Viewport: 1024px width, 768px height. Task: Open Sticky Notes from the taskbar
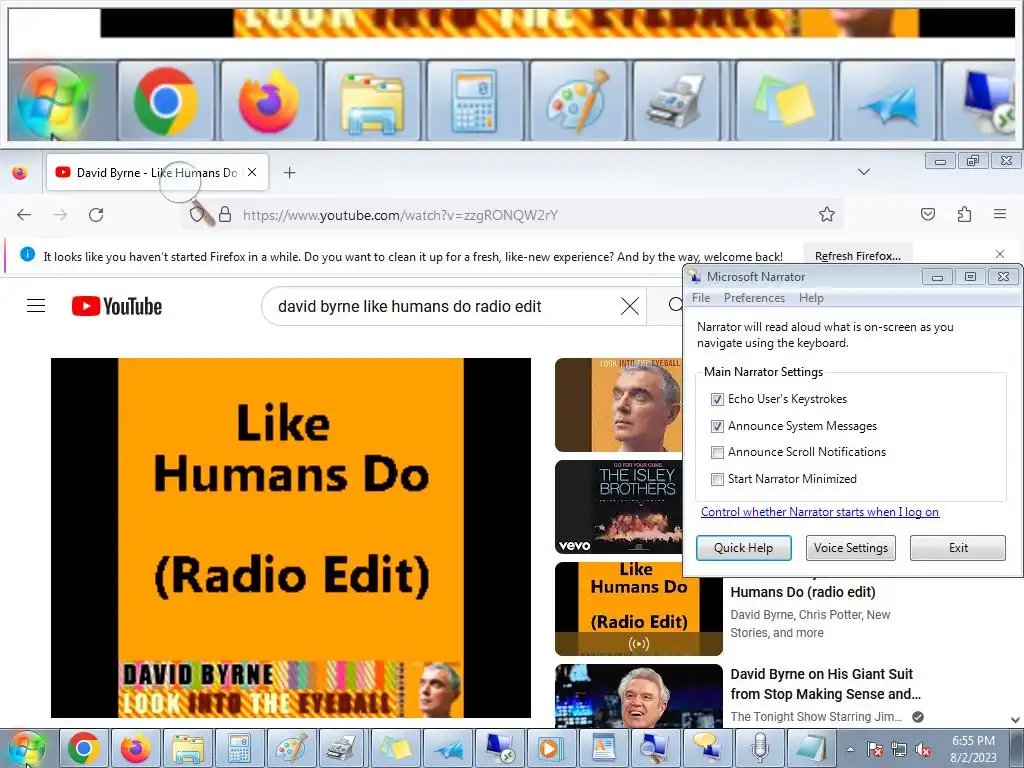[396, 748]
